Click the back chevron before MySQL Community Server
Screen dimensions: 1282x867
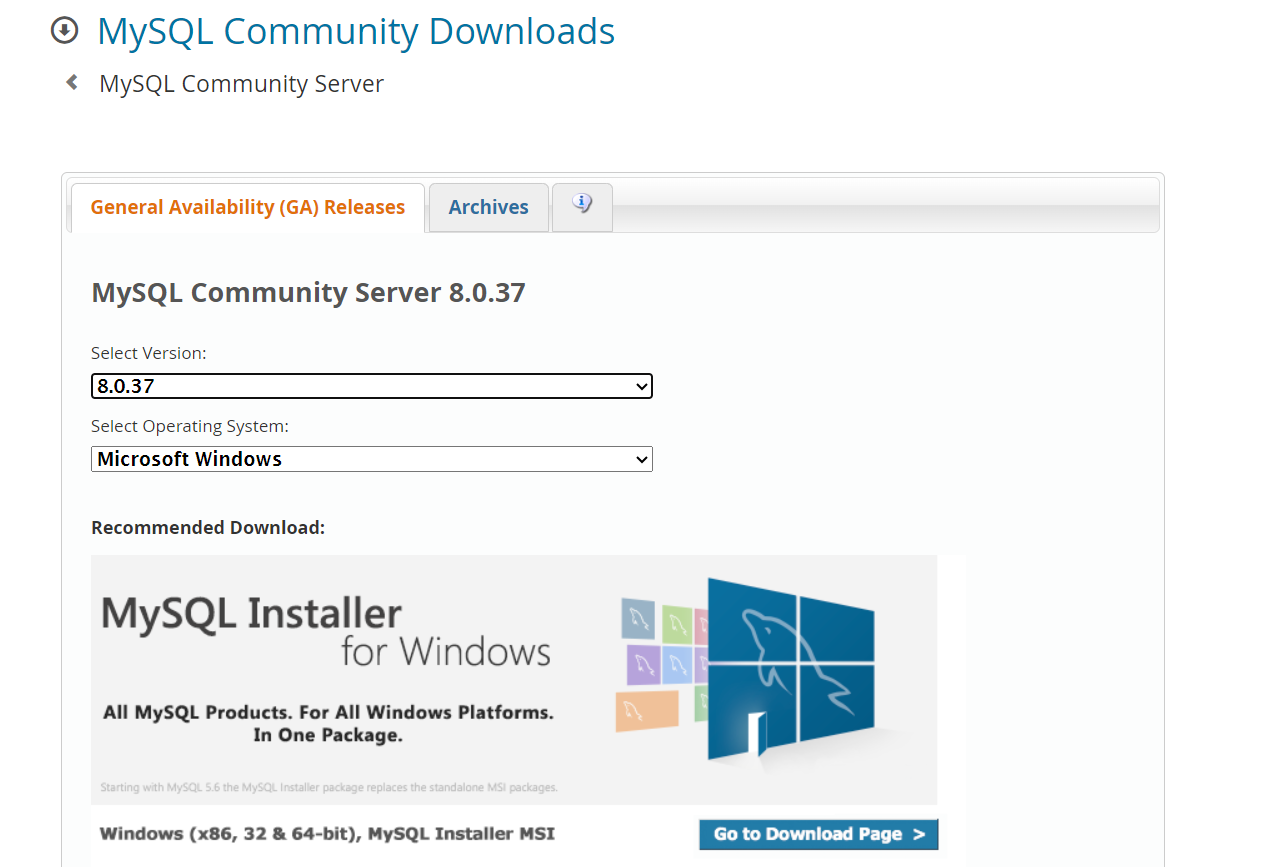click(72, 83)
